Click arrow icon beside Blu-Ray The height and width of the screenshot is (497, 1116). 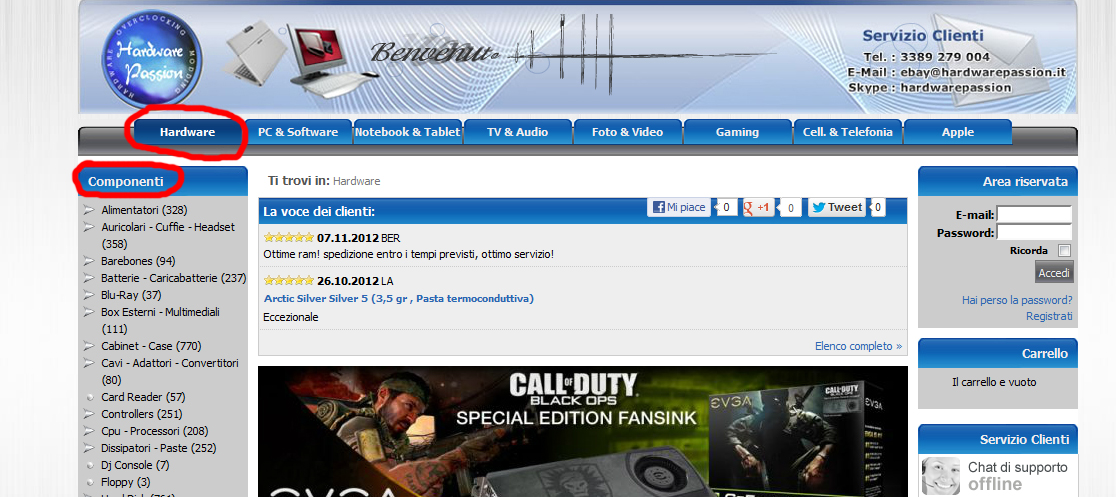click(x=89, y=295)
